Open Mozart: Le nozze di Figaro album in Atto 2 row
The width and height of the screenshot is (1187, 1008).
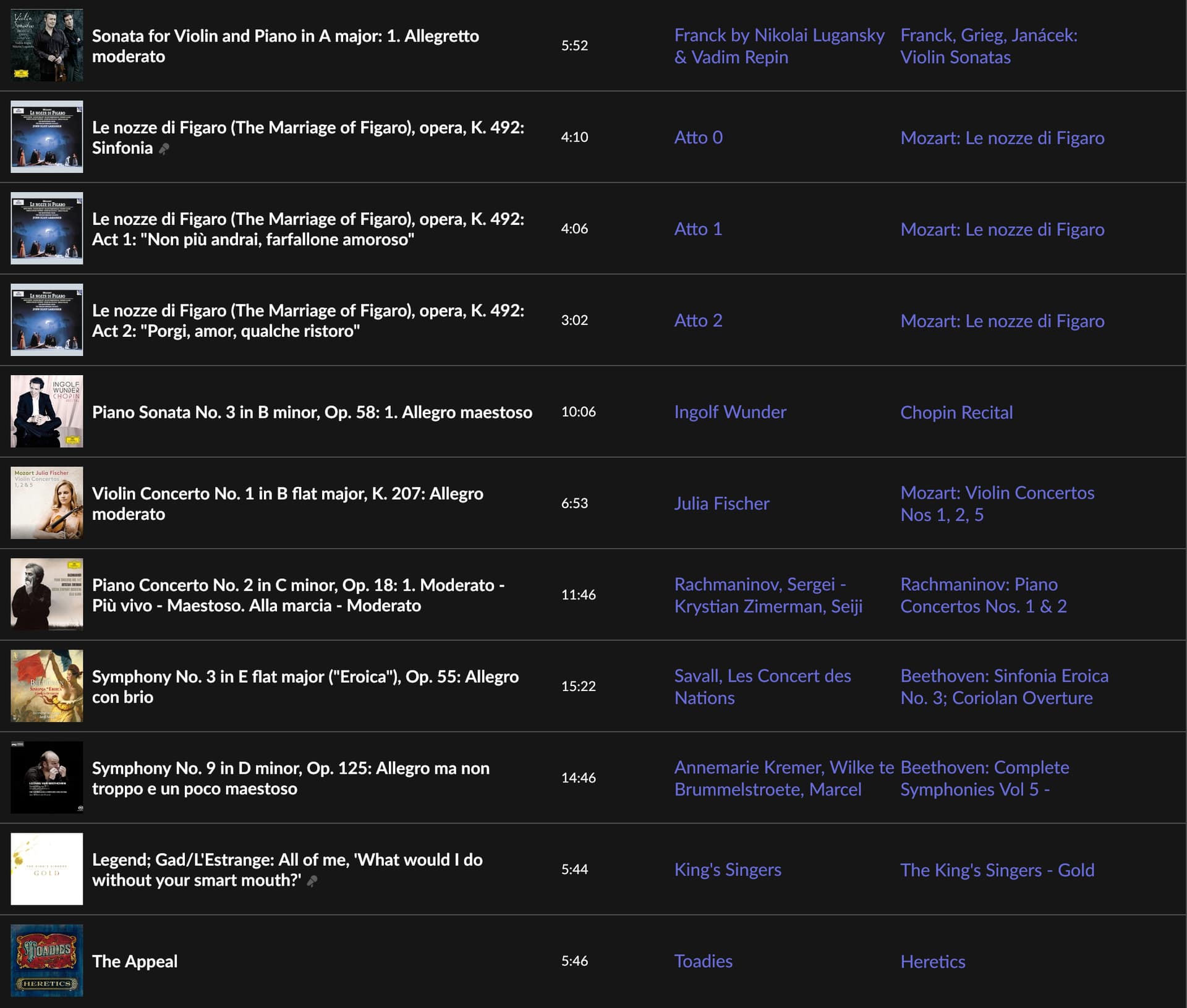tap(1002, 320)
